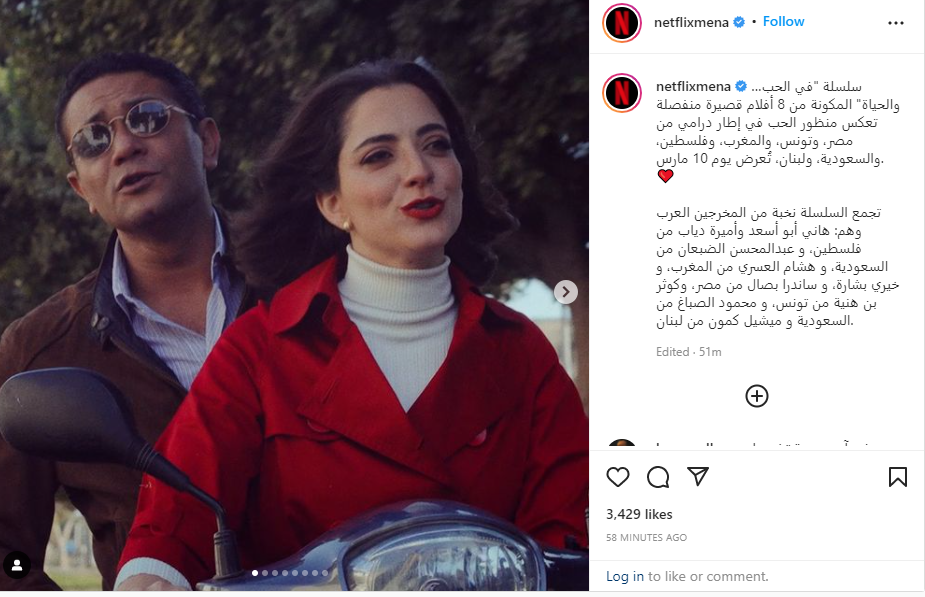Like the post with the heart icon
The height and width of the screenshot is (597, 925).
pyautogui.click(x=618, y=477)
